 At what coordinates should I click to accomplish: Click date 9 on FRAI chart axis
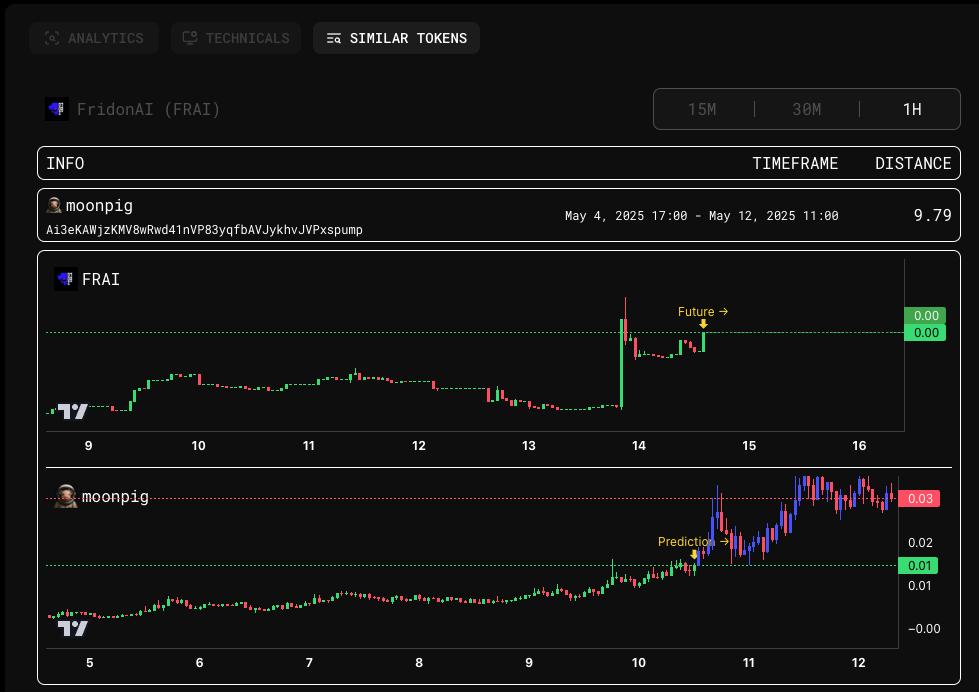[x=89, y=446]
